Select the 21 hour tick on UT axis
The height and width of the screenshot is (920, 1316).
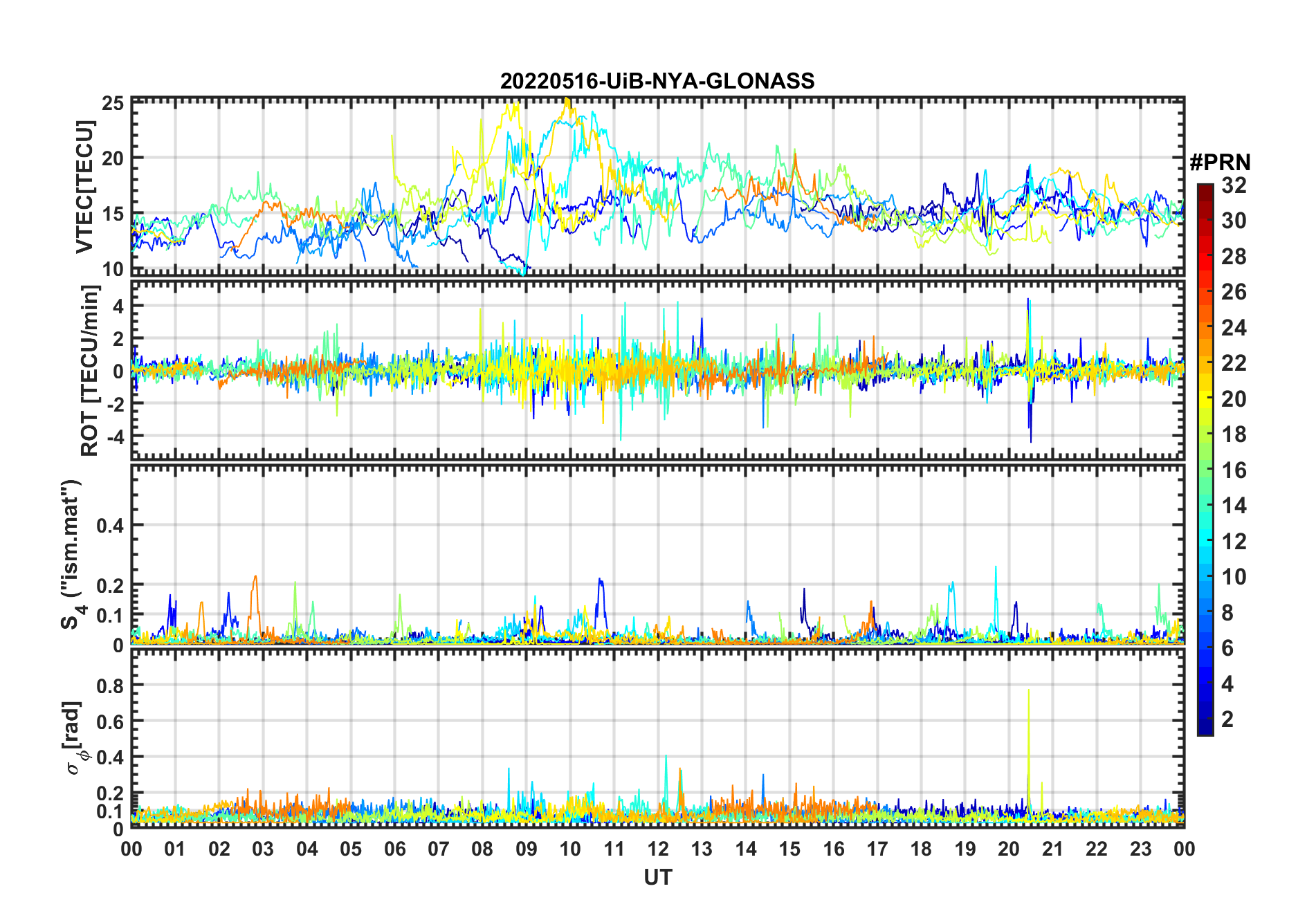click(x=1053, y=849)
